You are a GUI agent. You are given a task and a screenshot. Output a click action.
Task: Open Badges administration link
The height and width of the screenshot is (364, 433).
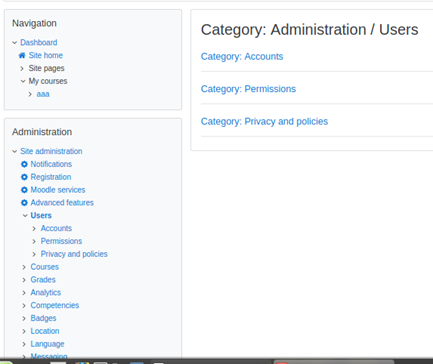(43, 318)
